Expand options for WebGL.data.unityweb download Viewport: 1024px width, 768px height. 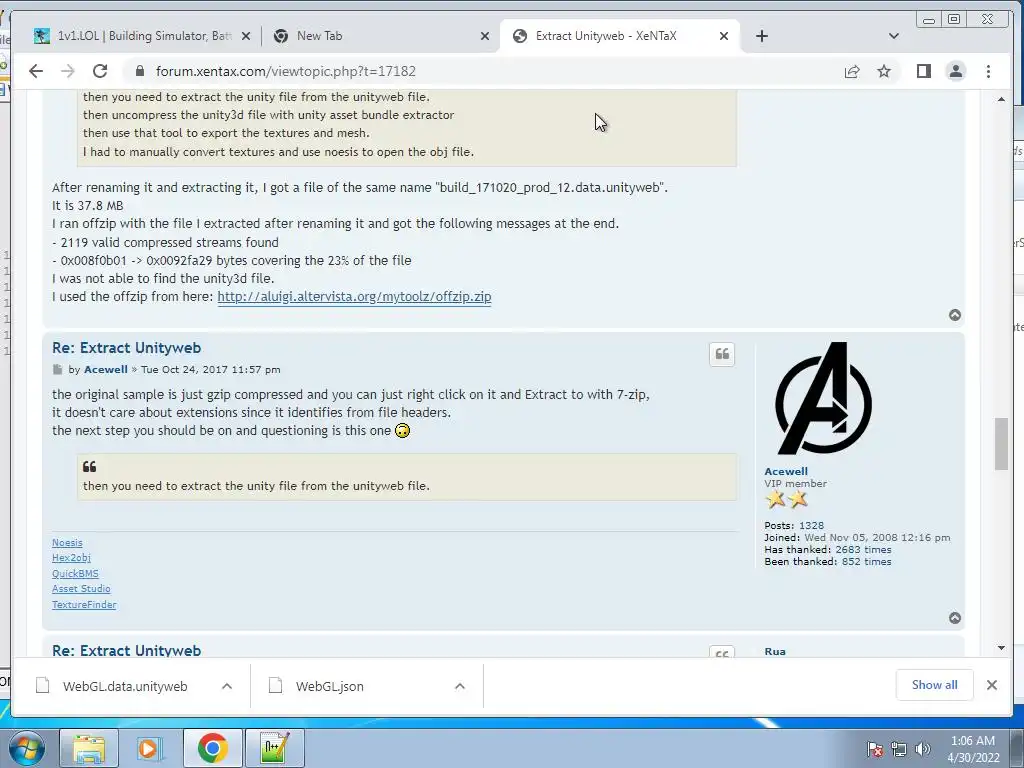click(x=227, y=686)
